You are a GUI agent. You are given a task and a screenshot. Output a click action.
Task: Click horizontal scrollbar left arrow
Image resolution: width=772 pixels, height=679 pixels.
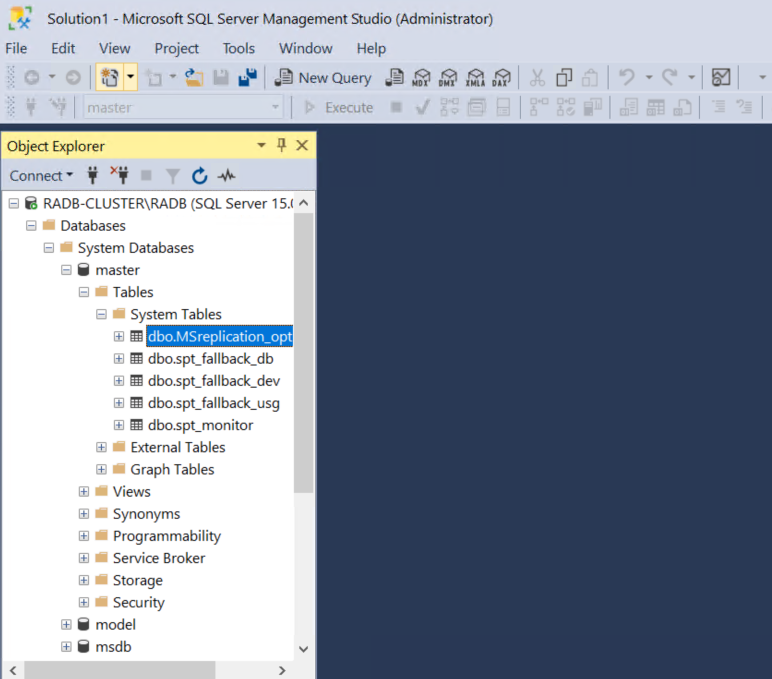click(13, 670)
